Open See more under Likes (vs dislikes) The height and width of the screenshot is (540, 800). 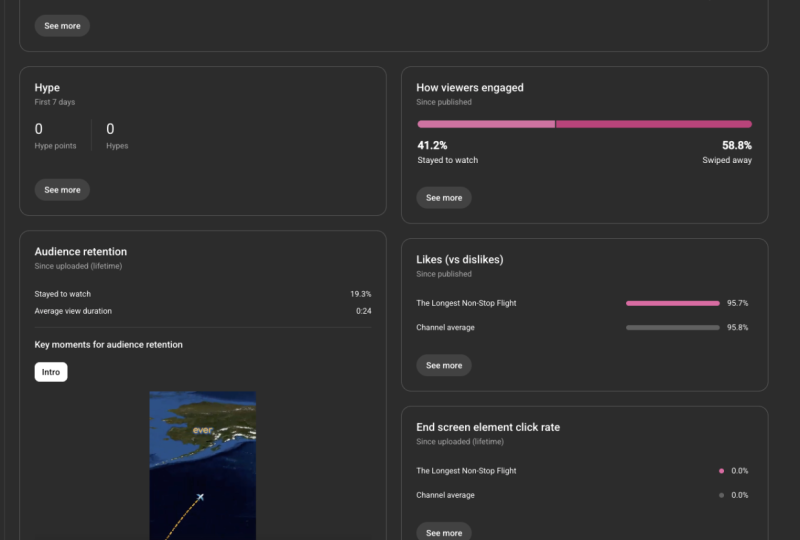[x=444, y=365]
